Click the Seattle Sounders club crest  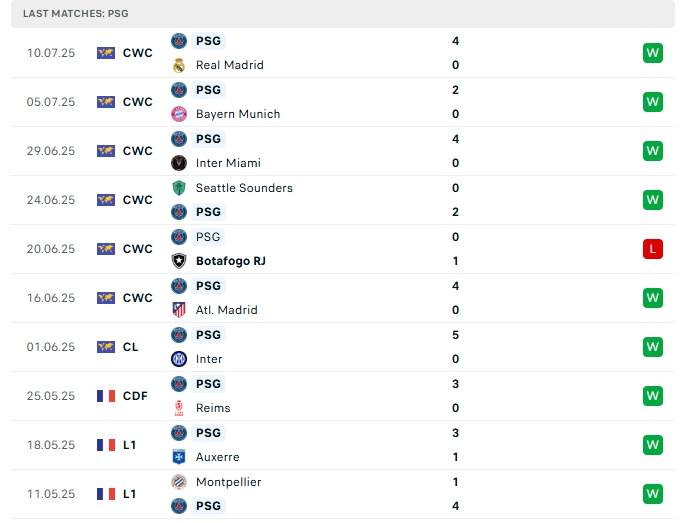179,188
